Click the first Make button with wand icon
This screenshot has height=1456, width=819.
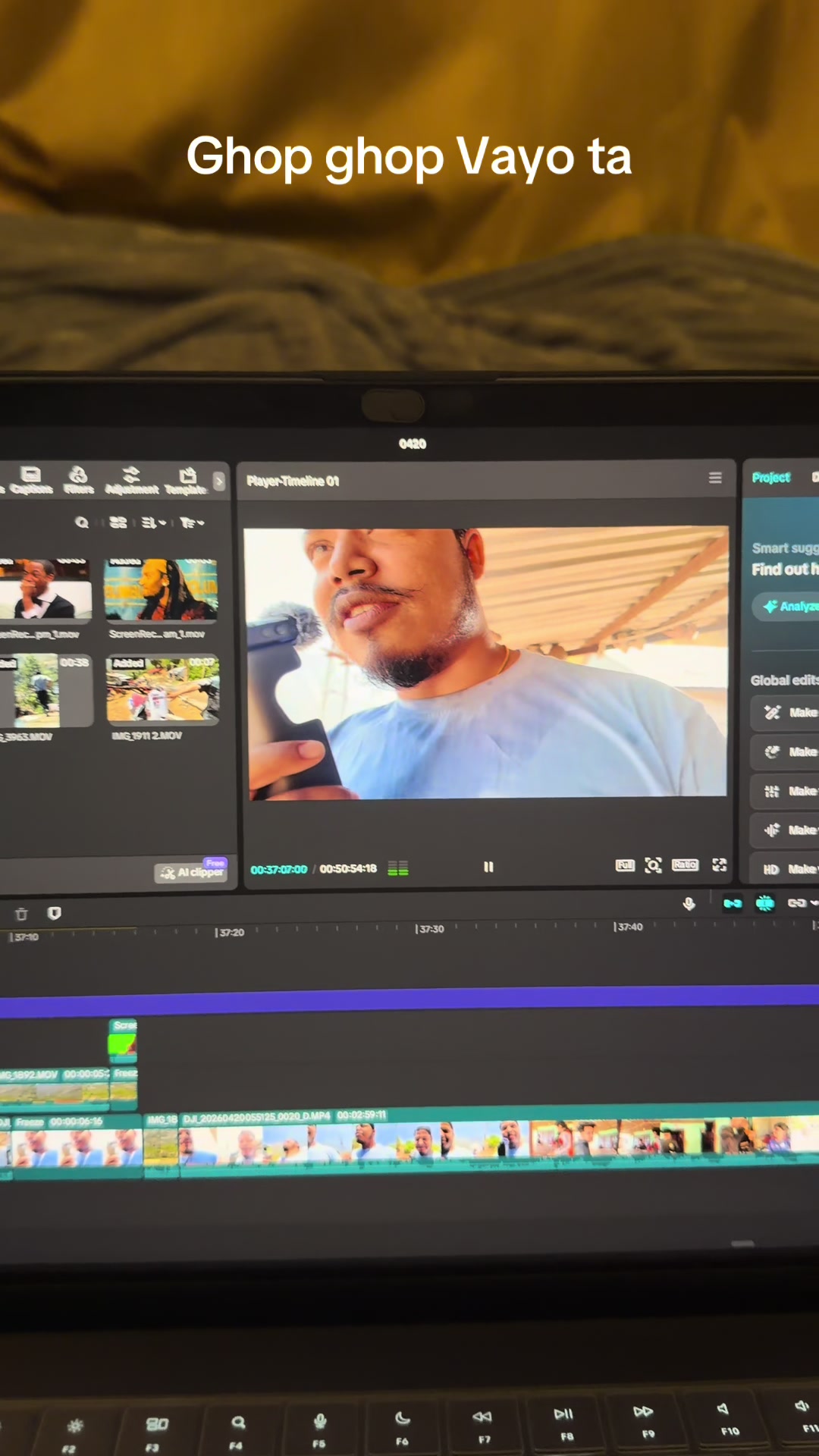[786, 712]
